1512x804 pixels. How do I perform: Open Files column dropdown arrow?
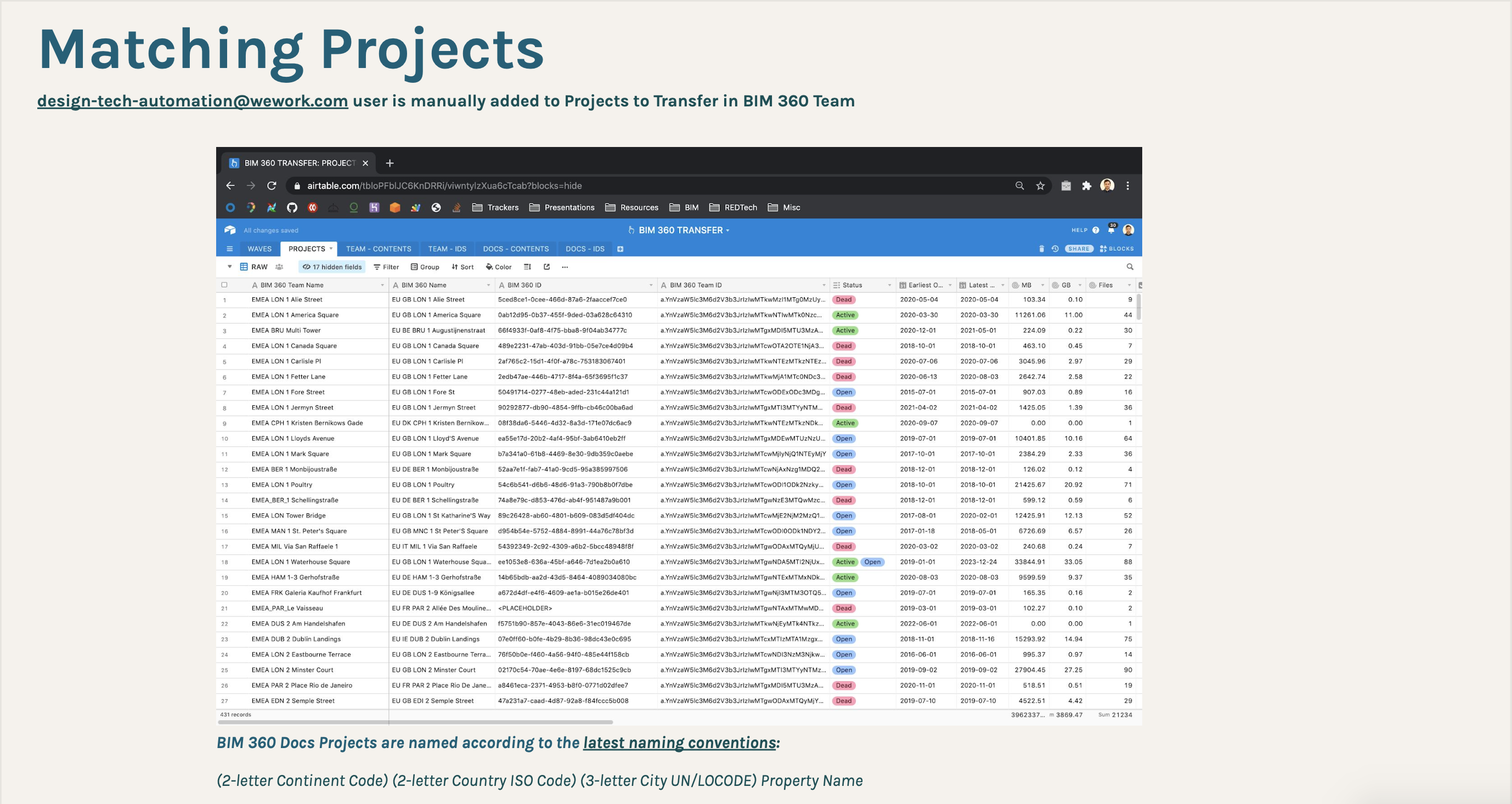[1129, 285]
